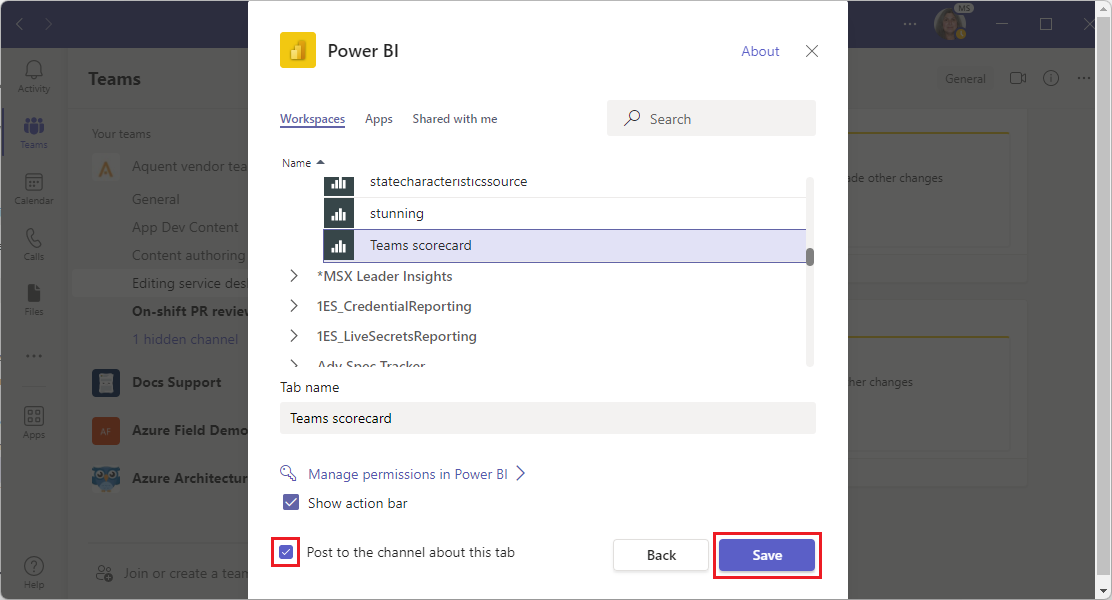Go back using the title bar arrow
The height and width of the screenshot is (600, 1112).
(20, 24)
